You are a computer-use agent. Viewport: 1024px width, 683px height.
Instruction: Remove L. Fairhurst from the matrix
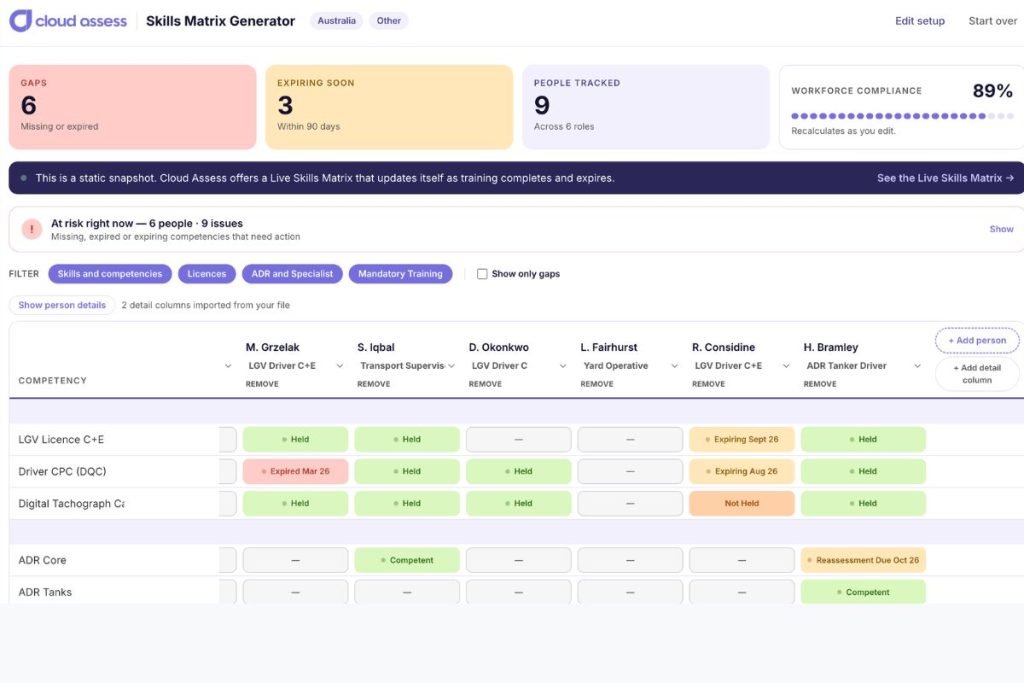pyautogui.click(x=597, y=384)
